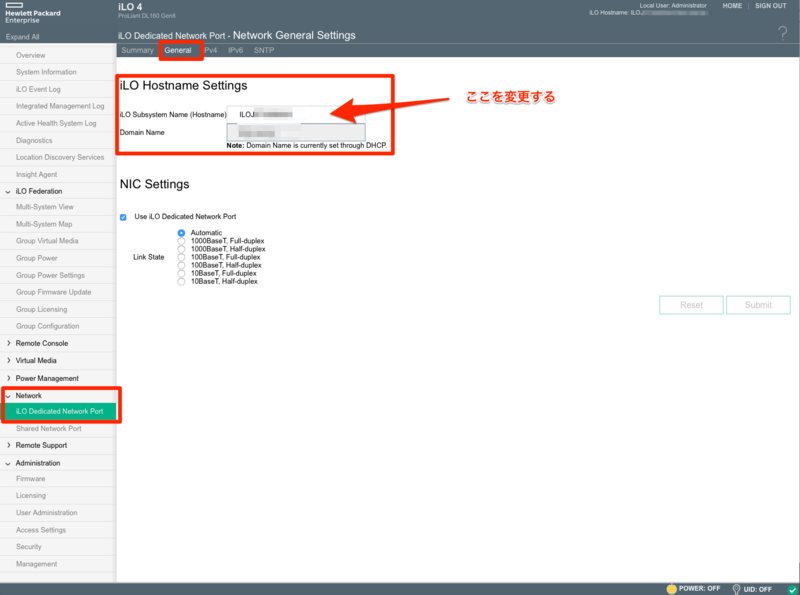
Task: Open the help question mark icon
Action: pos(782,34)
